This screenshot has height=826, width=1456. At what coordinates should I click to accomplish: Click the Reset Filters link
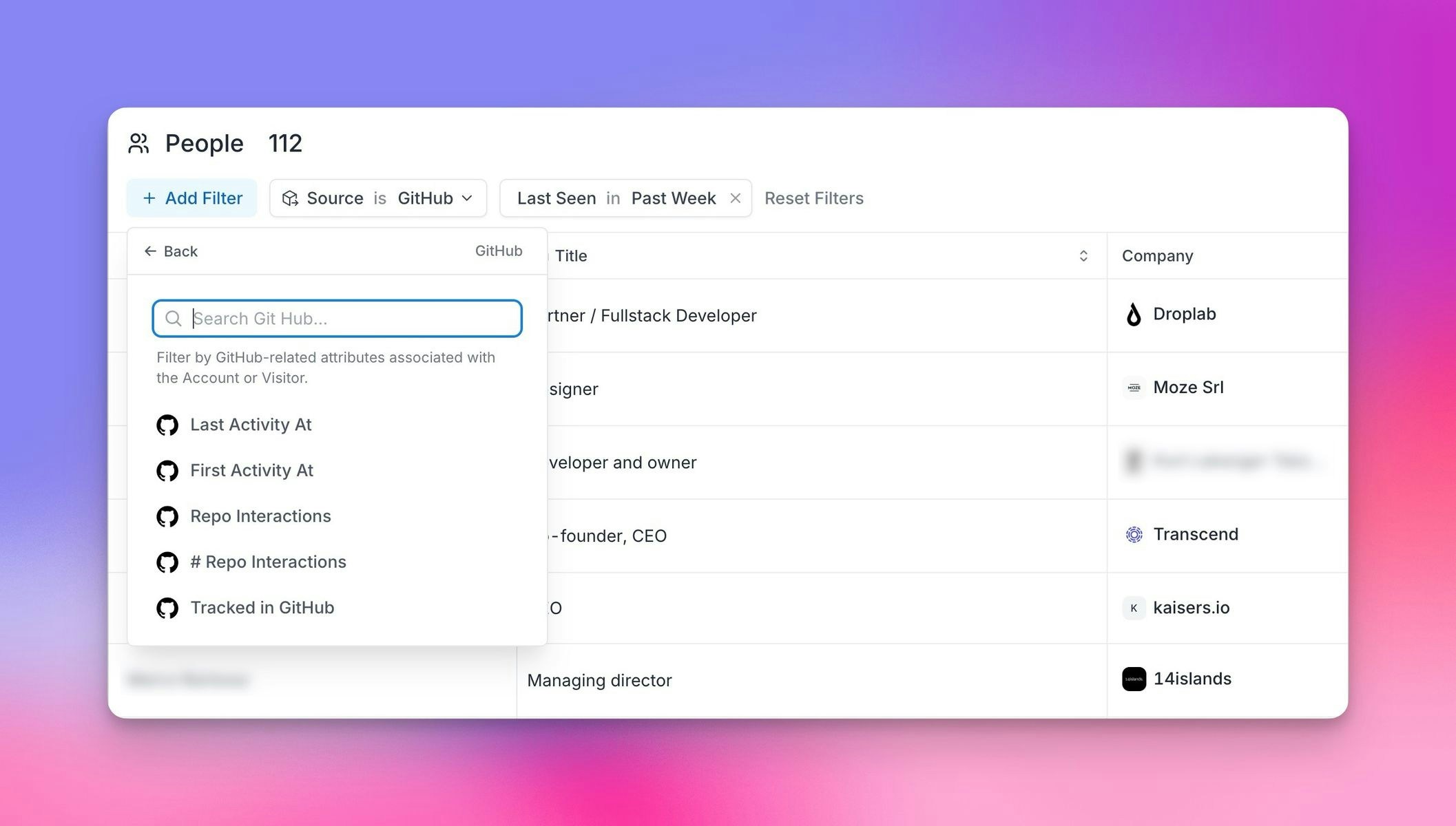tap(813, 198)
